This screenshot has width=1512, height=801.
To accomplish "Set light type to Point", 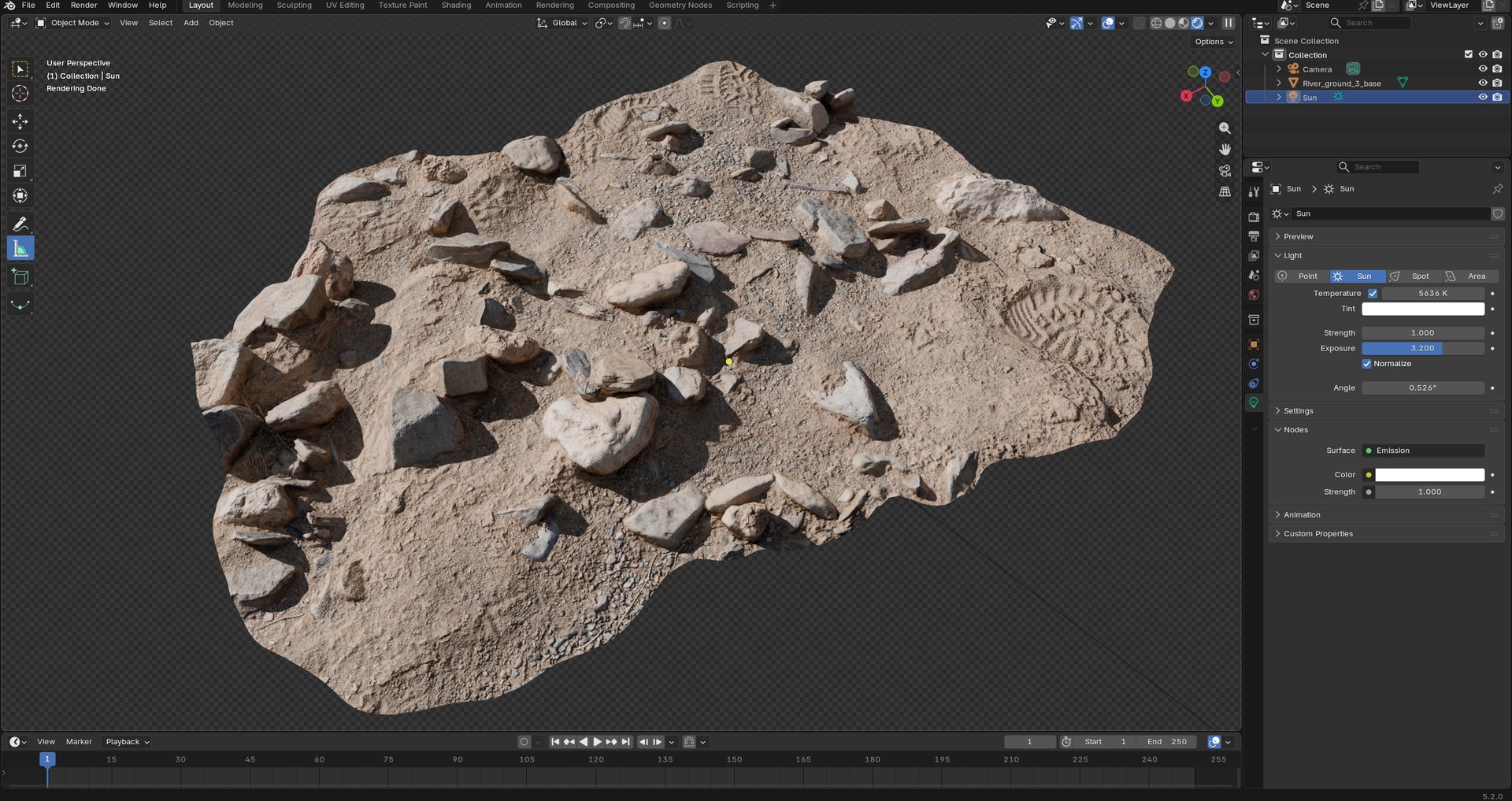I will (1302, 276).
